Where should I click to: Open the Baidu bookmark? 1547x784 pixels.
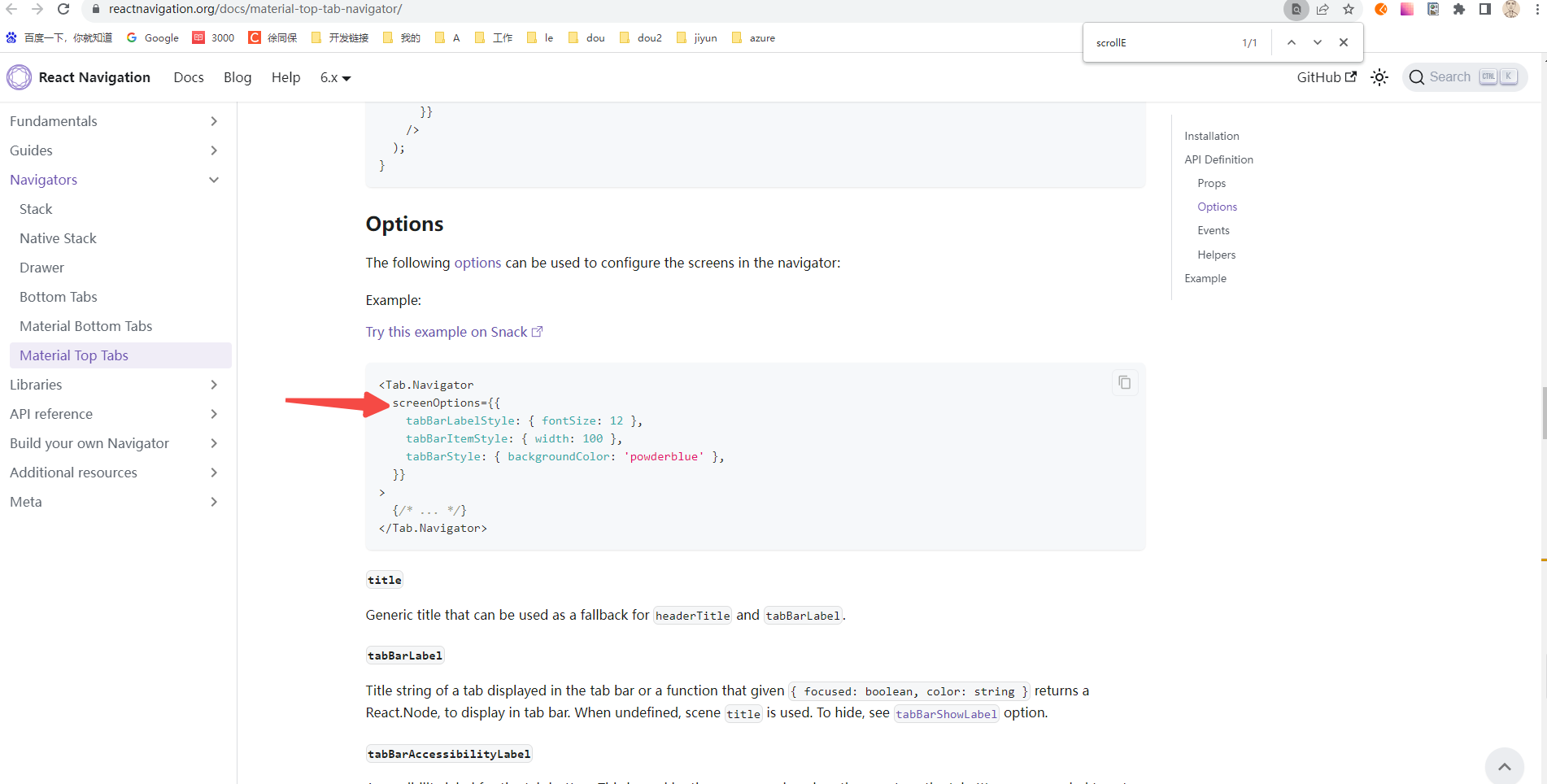pyautogui.click(x=59, y=37)
